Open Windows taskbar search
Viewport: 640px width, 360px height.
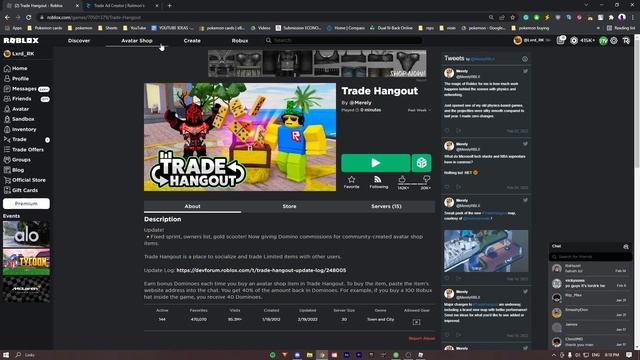[25, 355]
